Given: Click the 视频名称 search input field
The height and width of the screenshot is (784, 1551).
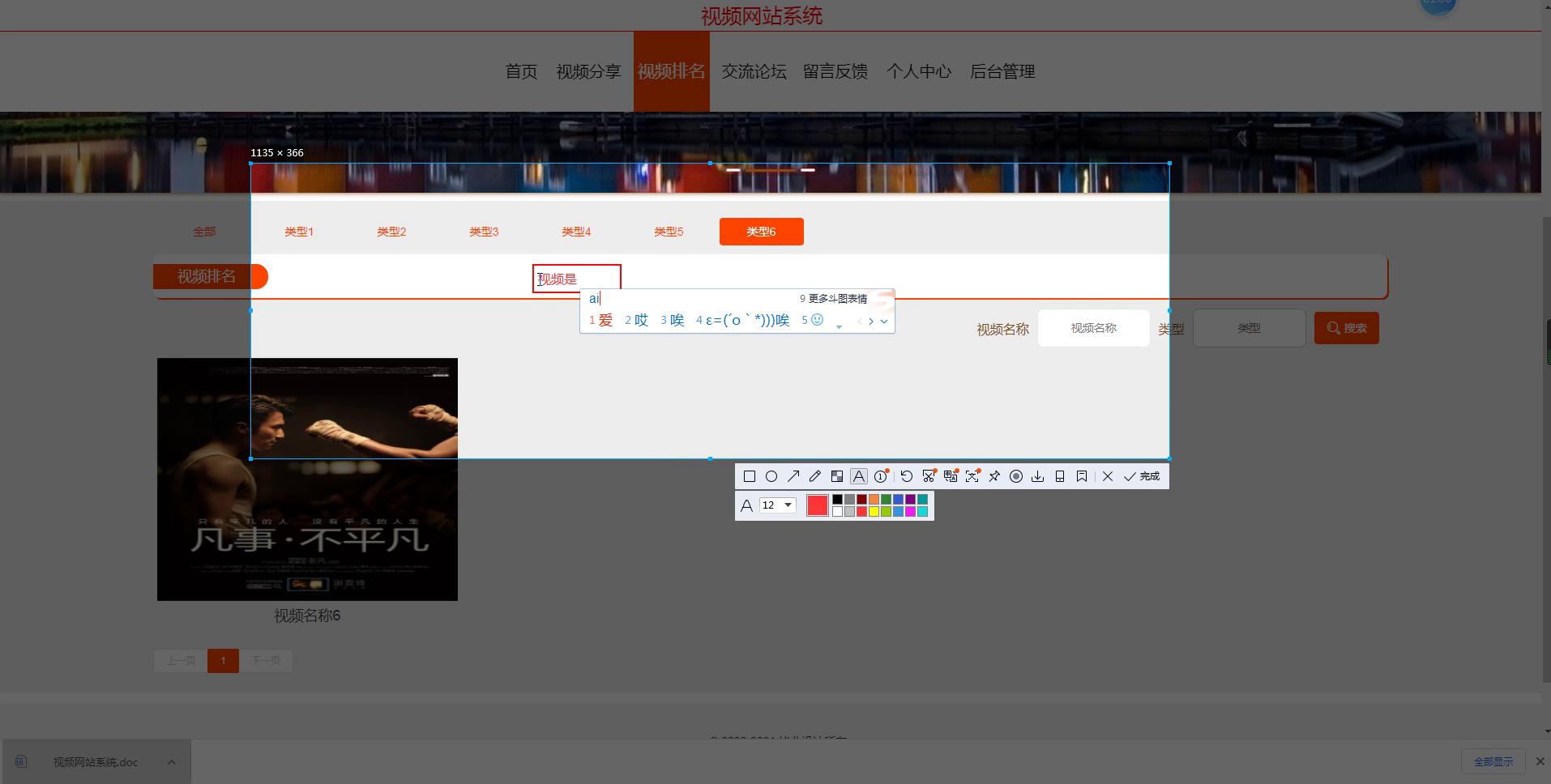Looking at the screenshot, I should point(1093,328).
